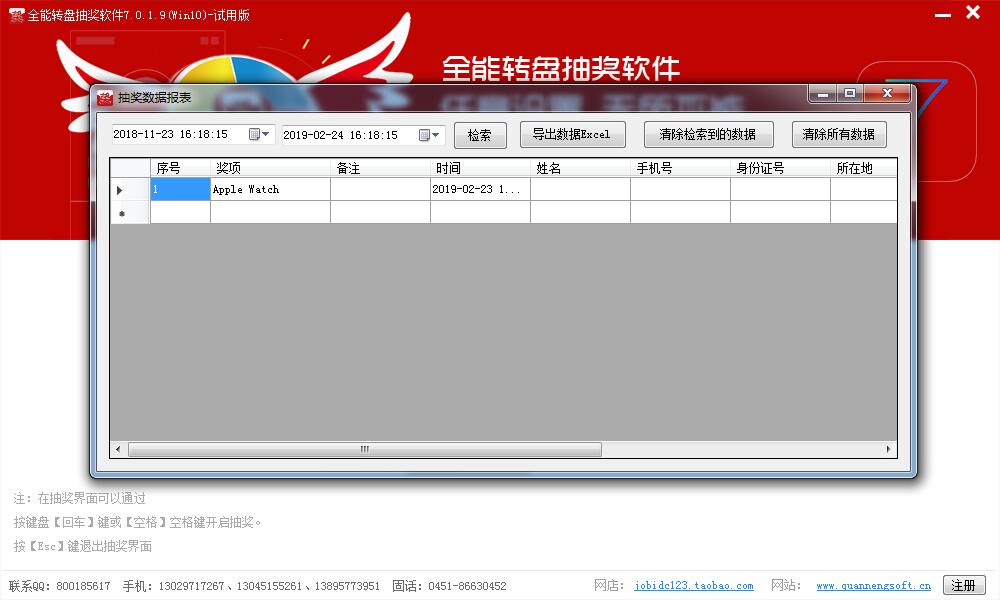Click the calendar icon in the start date picker

point(252,133)
